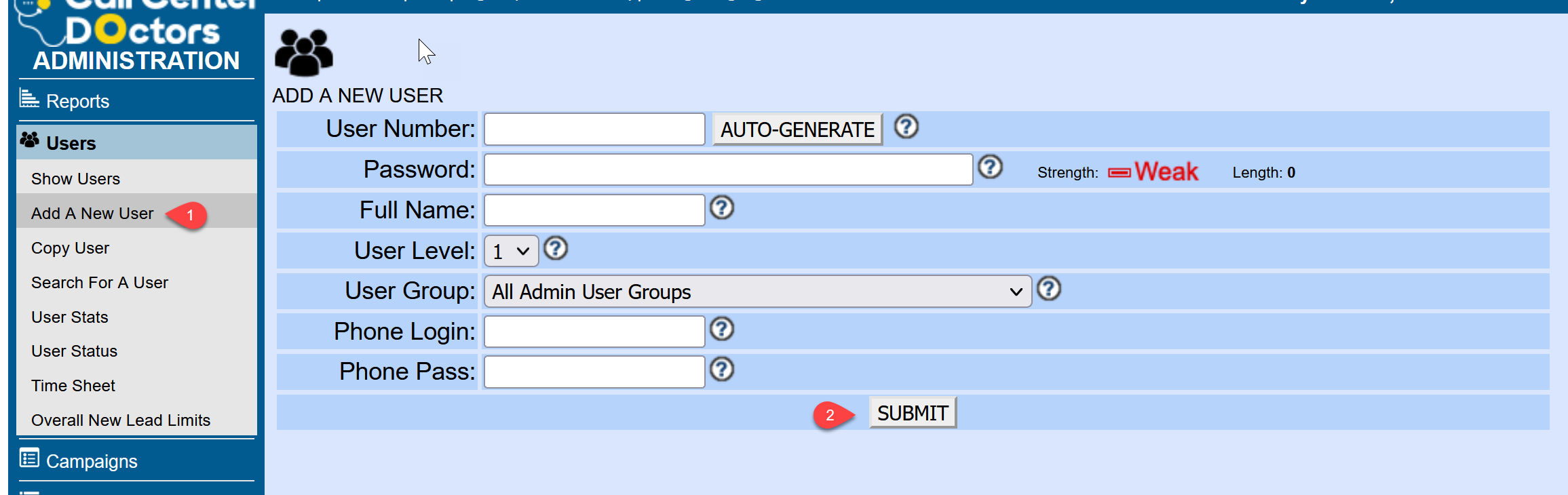Open the Password field help icon
Viewport: 1568px width, 495px height.
[x=990, y=167]
